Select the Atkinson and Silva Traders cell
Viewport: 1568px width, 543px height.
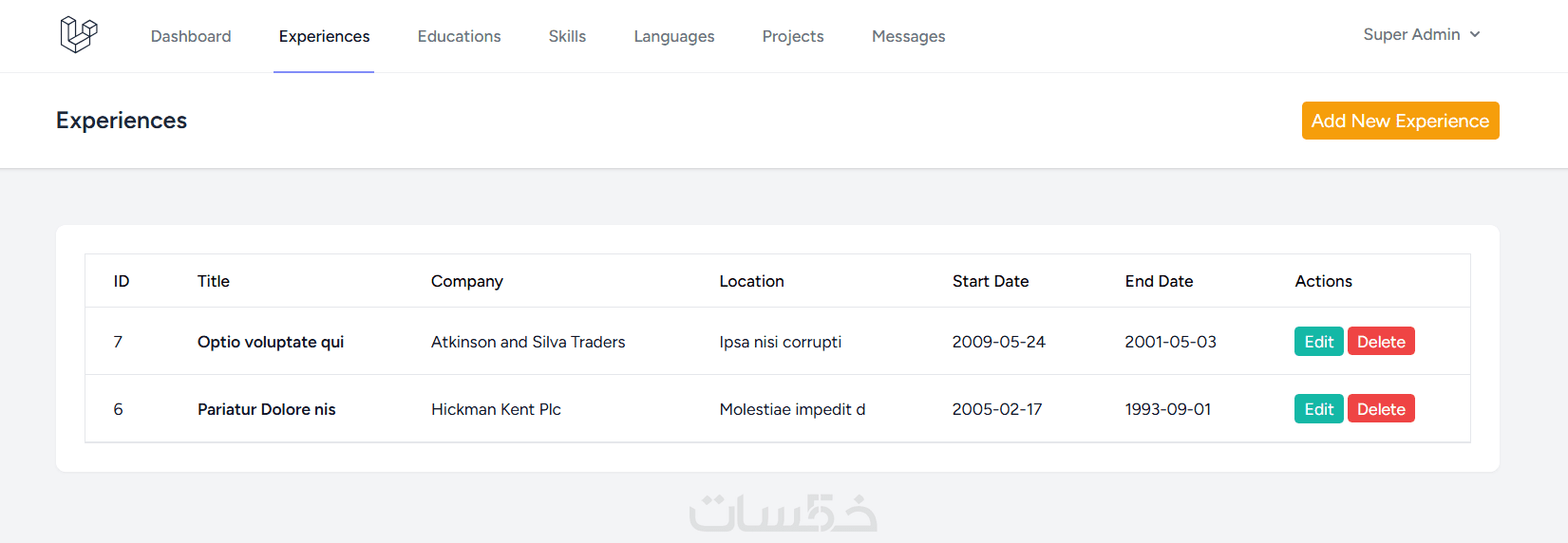tap(528, 342)
